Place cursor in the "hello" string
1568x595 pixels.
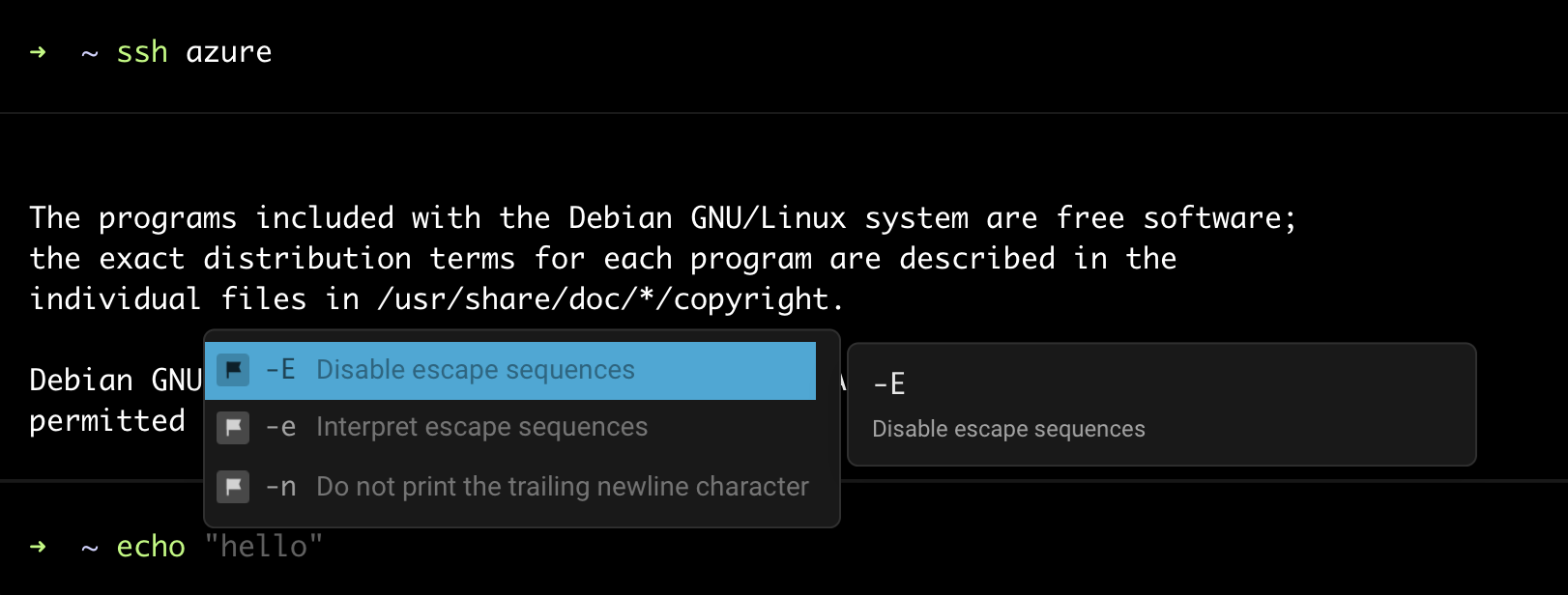264,547
